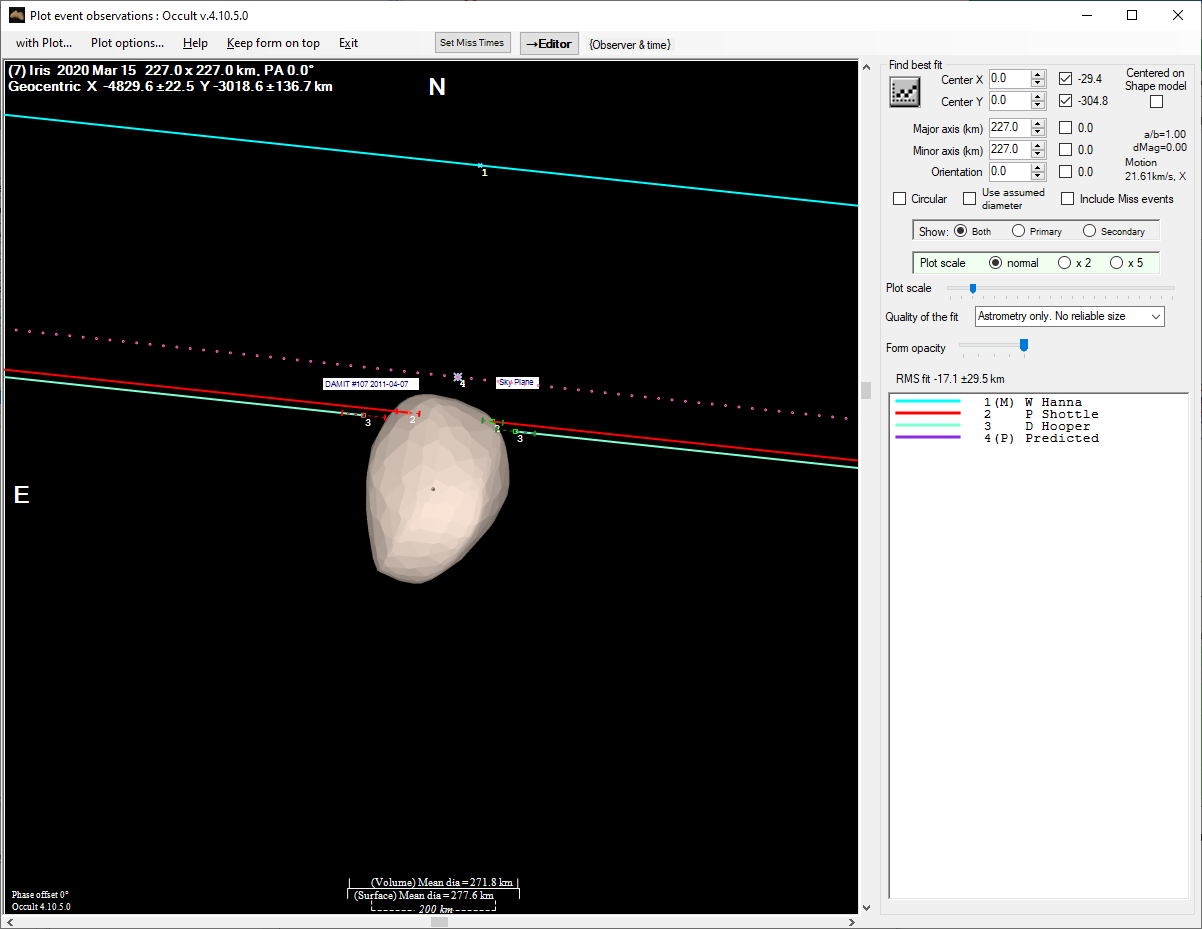Increase Minor axis with its up arrow
Viewport: 1202px width, 929px height.
coord(1038,145)
